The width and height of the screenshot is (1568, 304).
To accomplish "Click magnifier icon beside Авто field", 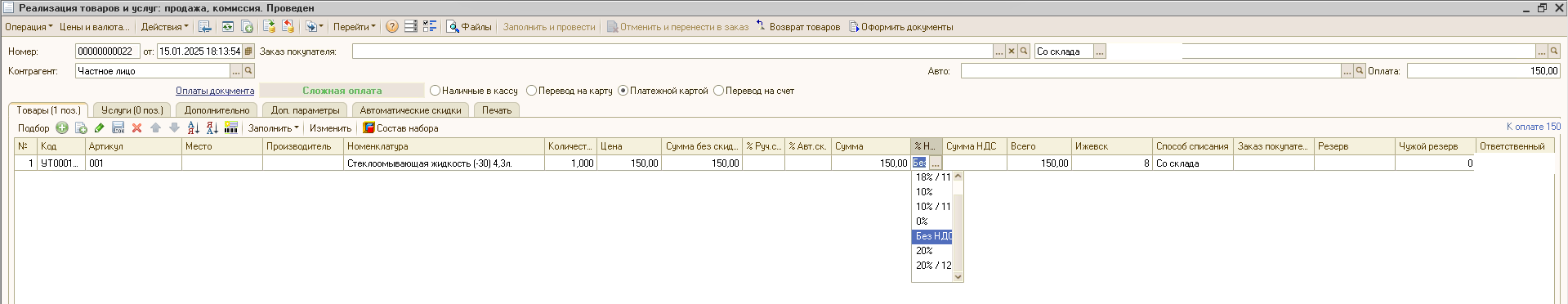I will point(1360,71).
